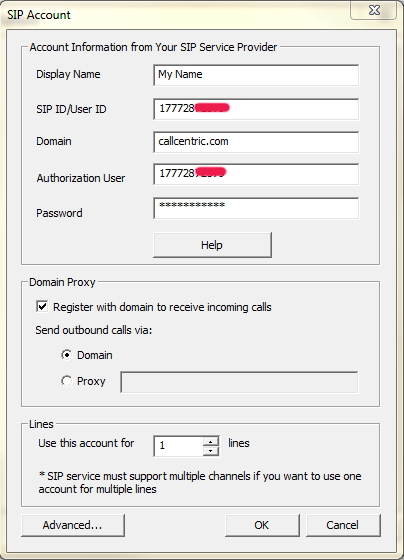Viewport: 404px width, 560px height.
Task: Select the Domain radio button for outbound calls
Action: click(67, 355)
